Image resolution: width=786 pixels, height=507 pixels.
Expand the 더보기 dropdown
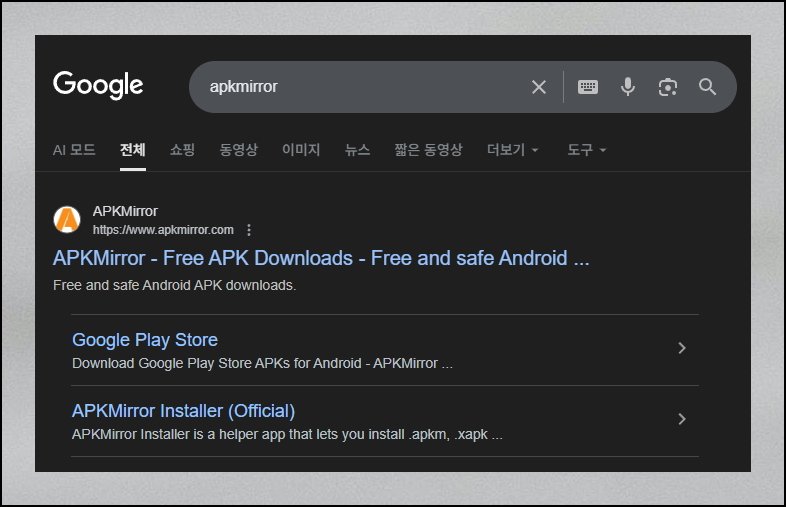(512, 150)
